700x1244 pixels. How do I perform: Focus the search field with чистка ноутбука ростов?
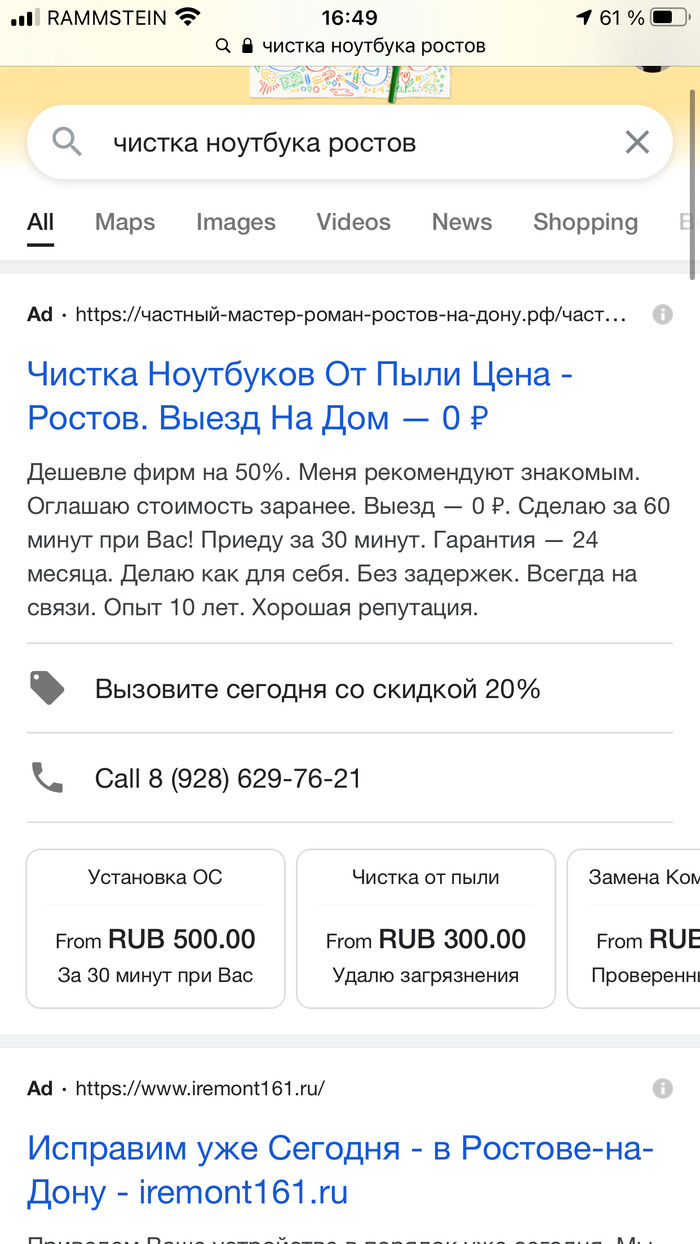340,143
